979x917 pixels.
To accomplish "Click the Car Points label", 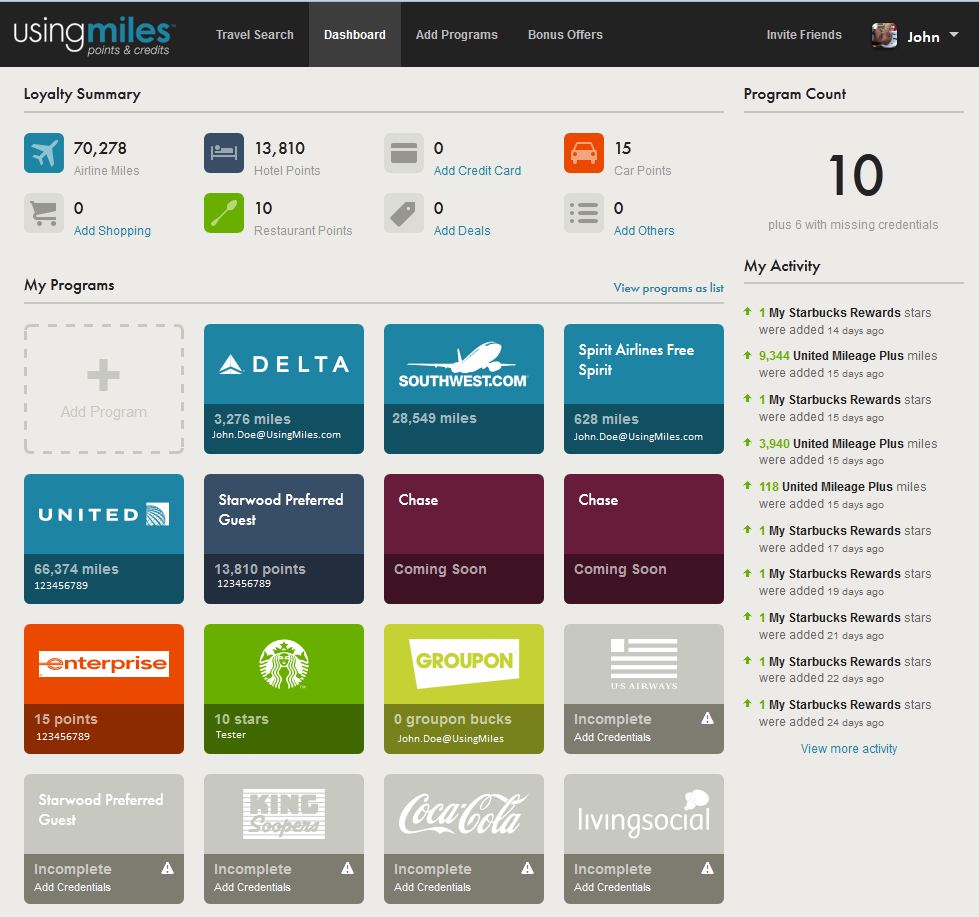I will pos(642,170).
